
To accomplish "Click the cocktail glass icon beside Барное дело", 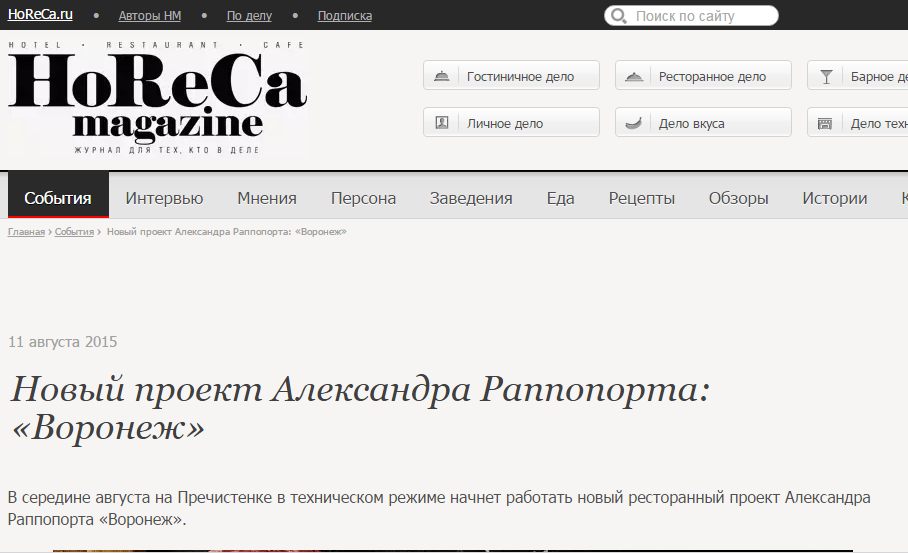I will (x=826, y=76).
